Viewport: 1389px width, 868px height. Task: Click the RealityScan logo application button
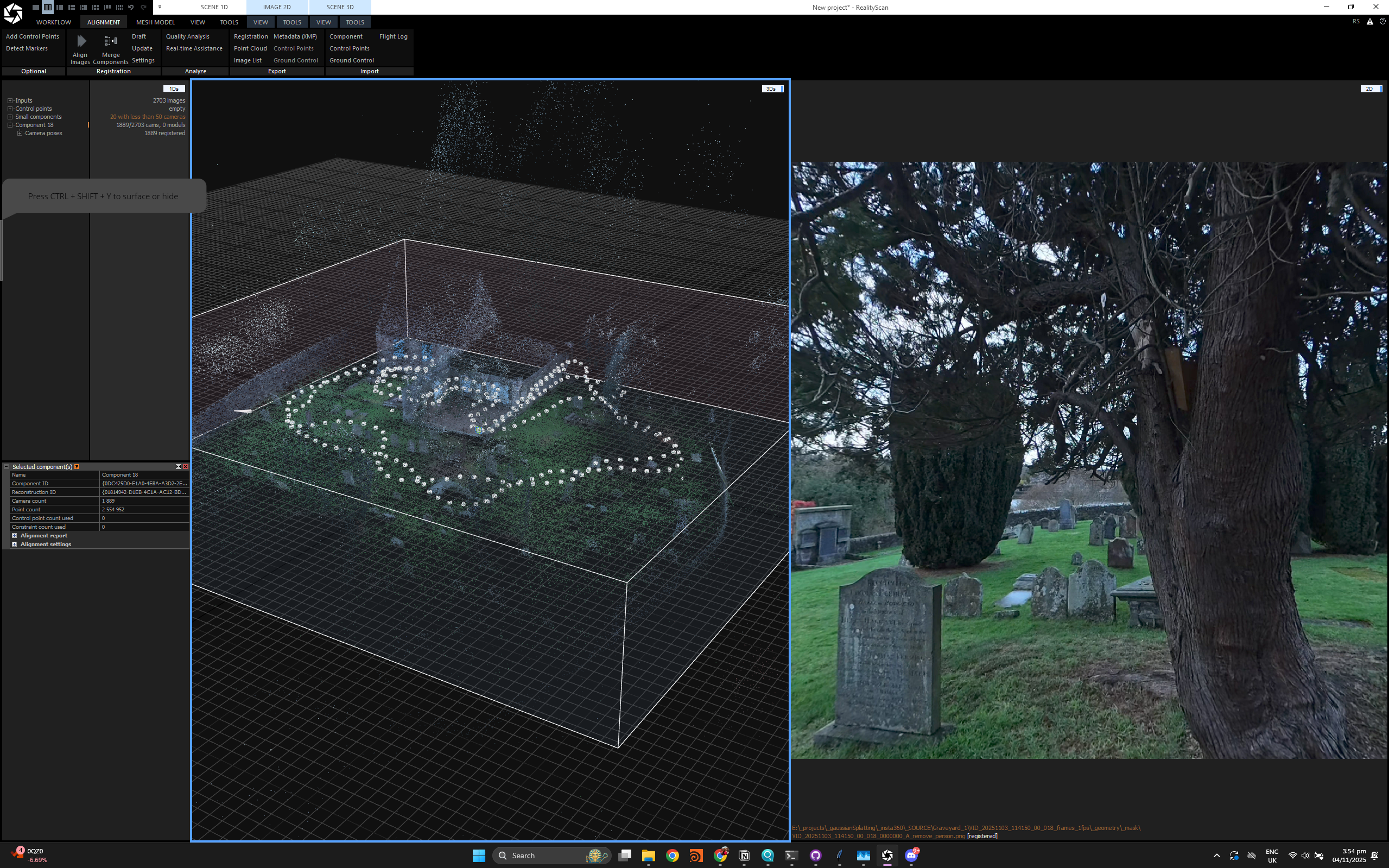pyautogui.click(x=12, y=12)
